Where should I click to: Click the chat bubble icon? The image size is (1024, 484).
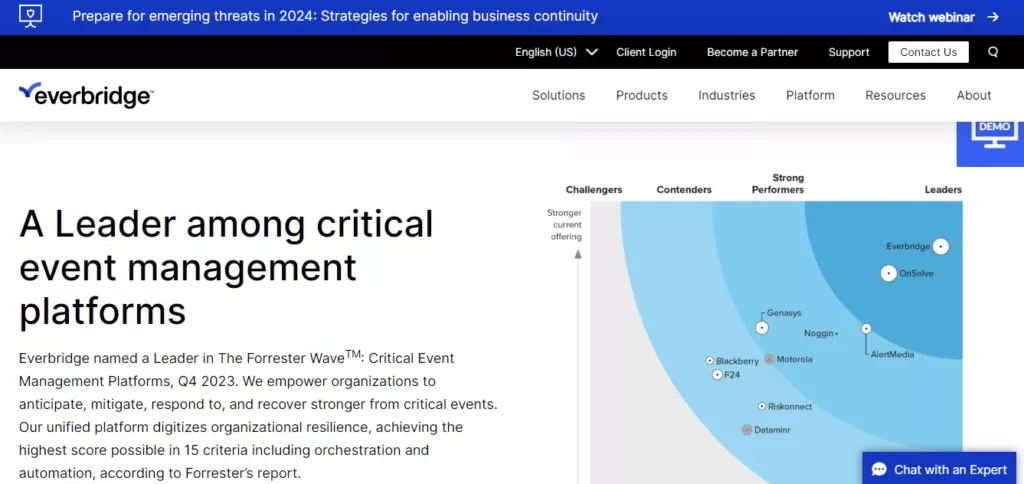pos(879,470)
